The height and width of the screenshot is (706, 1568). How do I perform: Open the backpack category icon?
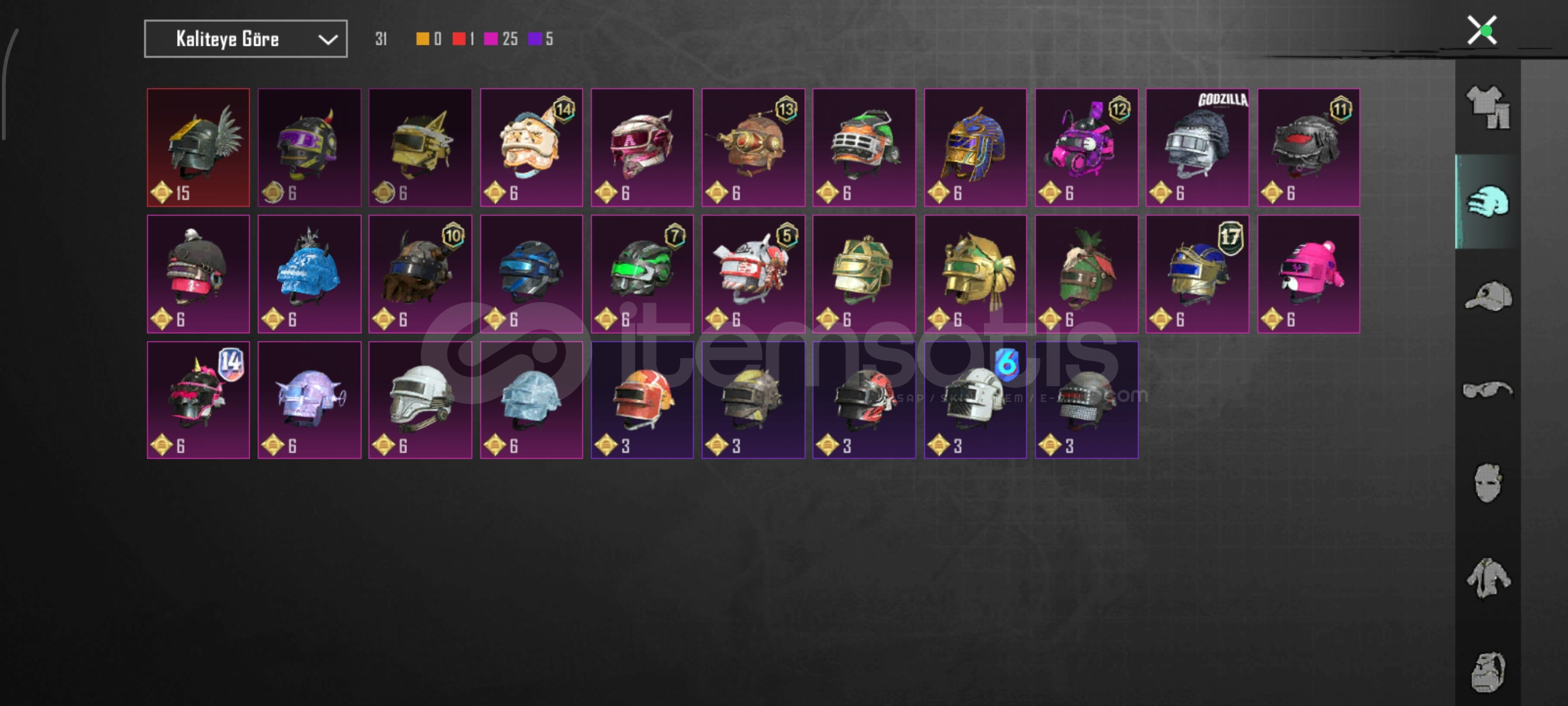[1488, 672]
